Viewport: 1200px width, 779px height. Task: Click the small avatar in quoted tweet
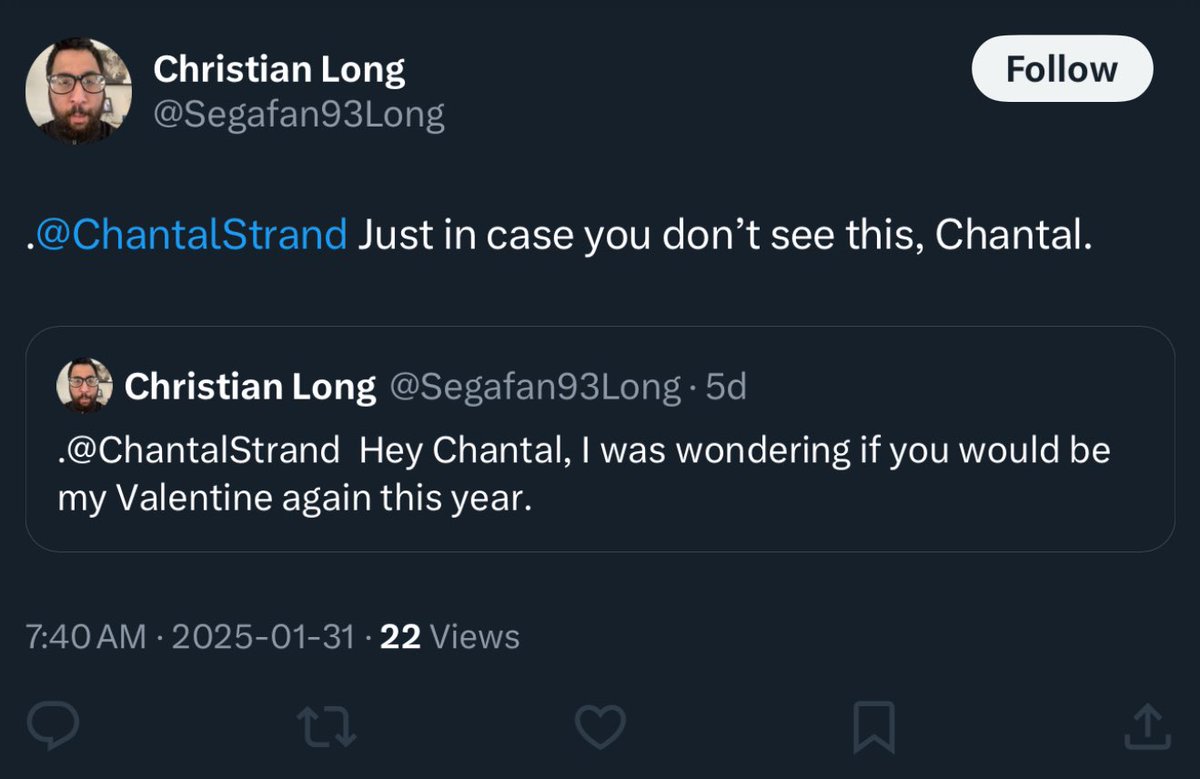click(x=84, y=385)
